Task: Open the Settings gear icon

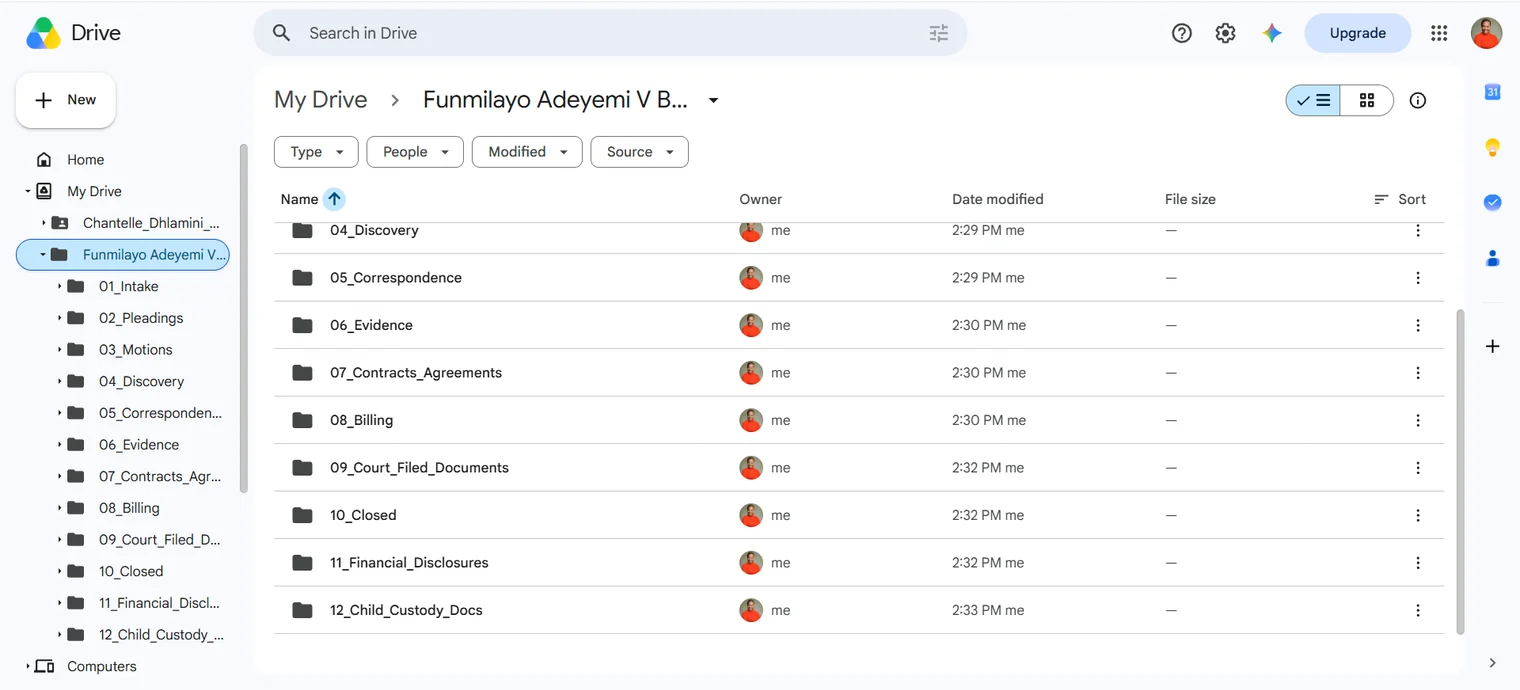Action: point(1225,33)
